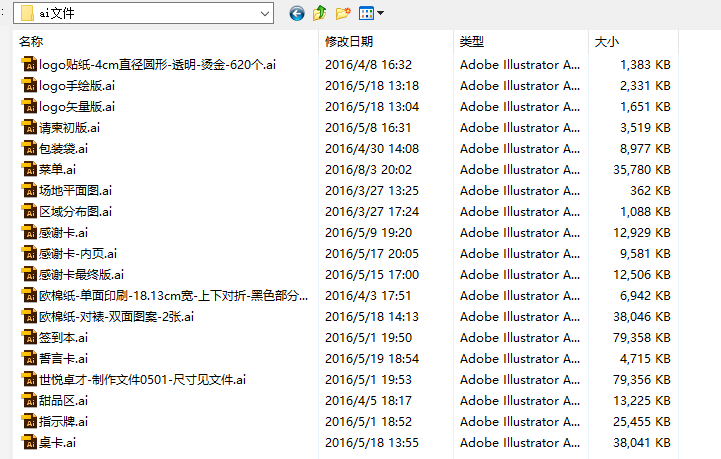Image resolution: width=721 pixels, height=459 pixels.
Task: Select file name 甜品区.ai
Action: 63,401
